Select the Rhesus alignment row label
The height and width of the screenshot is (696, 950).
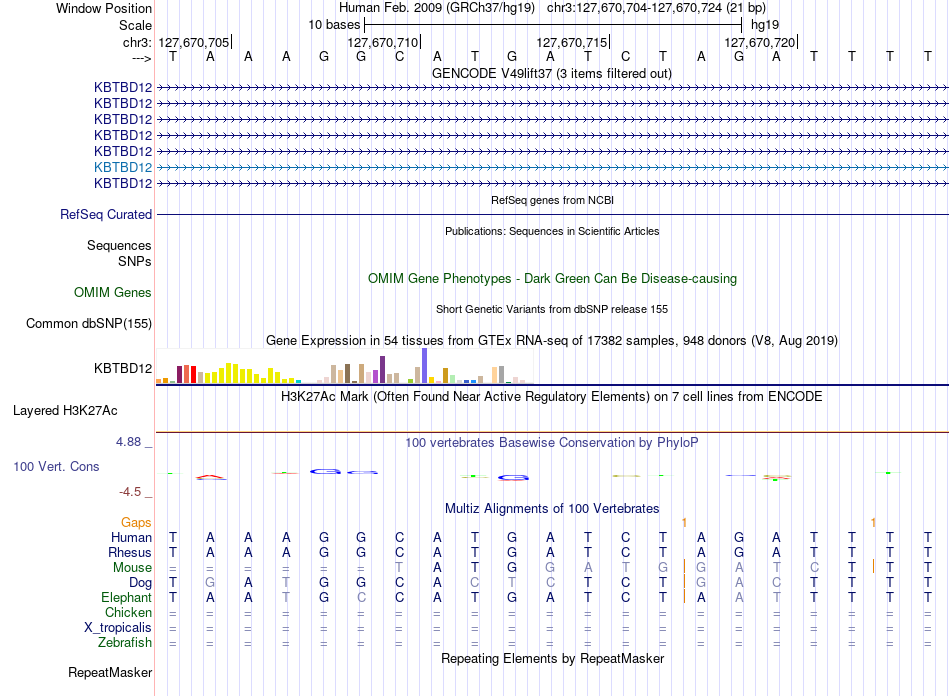coord(130,552)
